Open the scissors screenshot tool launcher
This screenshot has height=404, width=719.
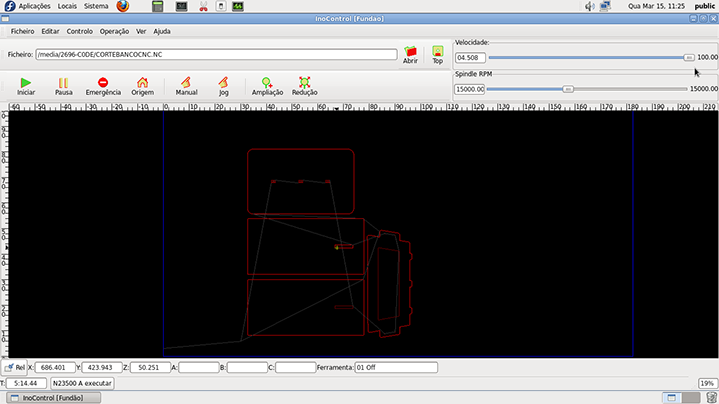203,6
